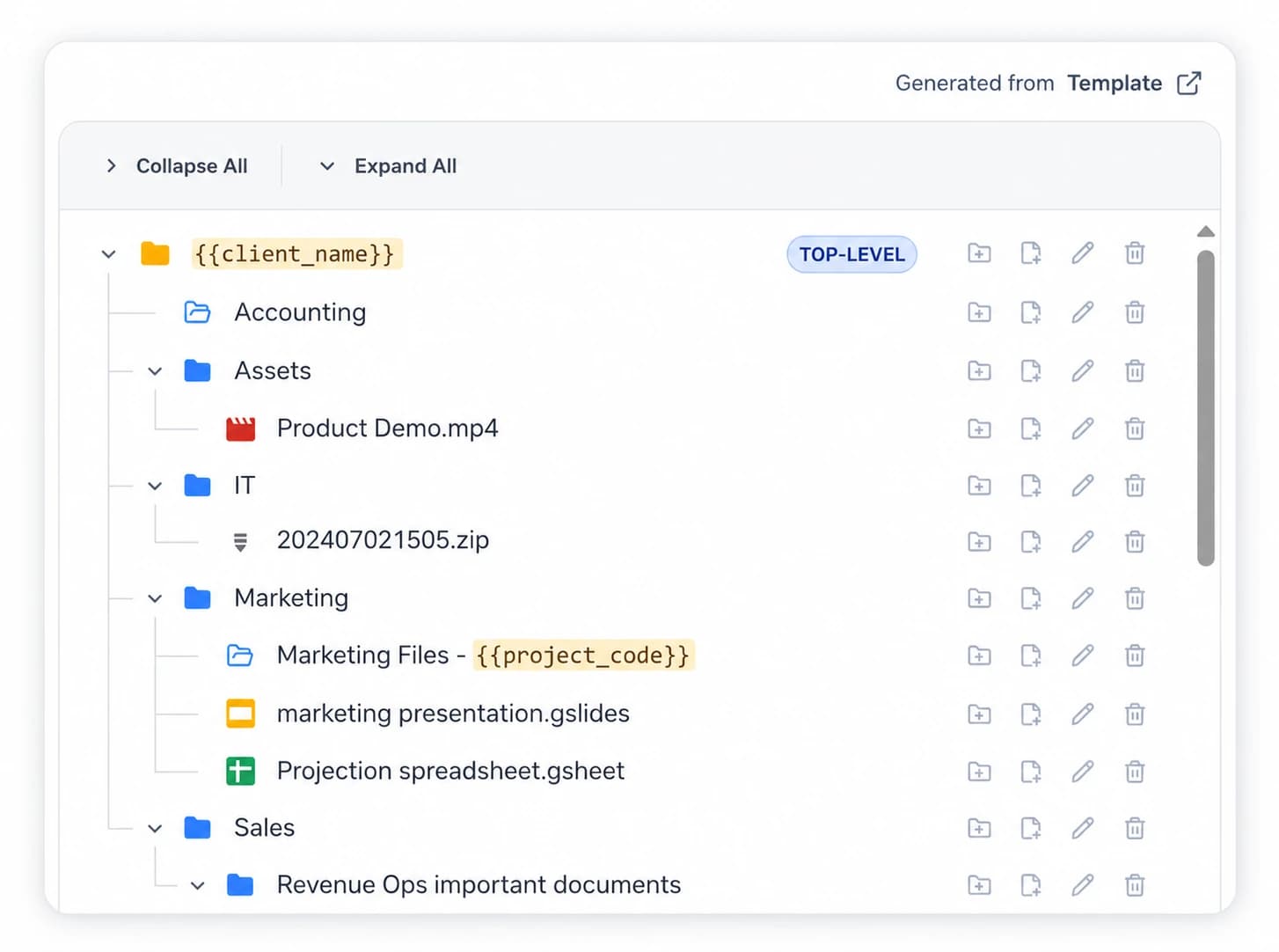Click Expand All button
The width and height of the screenshot is (1279, 952).
tap(388, 165)
